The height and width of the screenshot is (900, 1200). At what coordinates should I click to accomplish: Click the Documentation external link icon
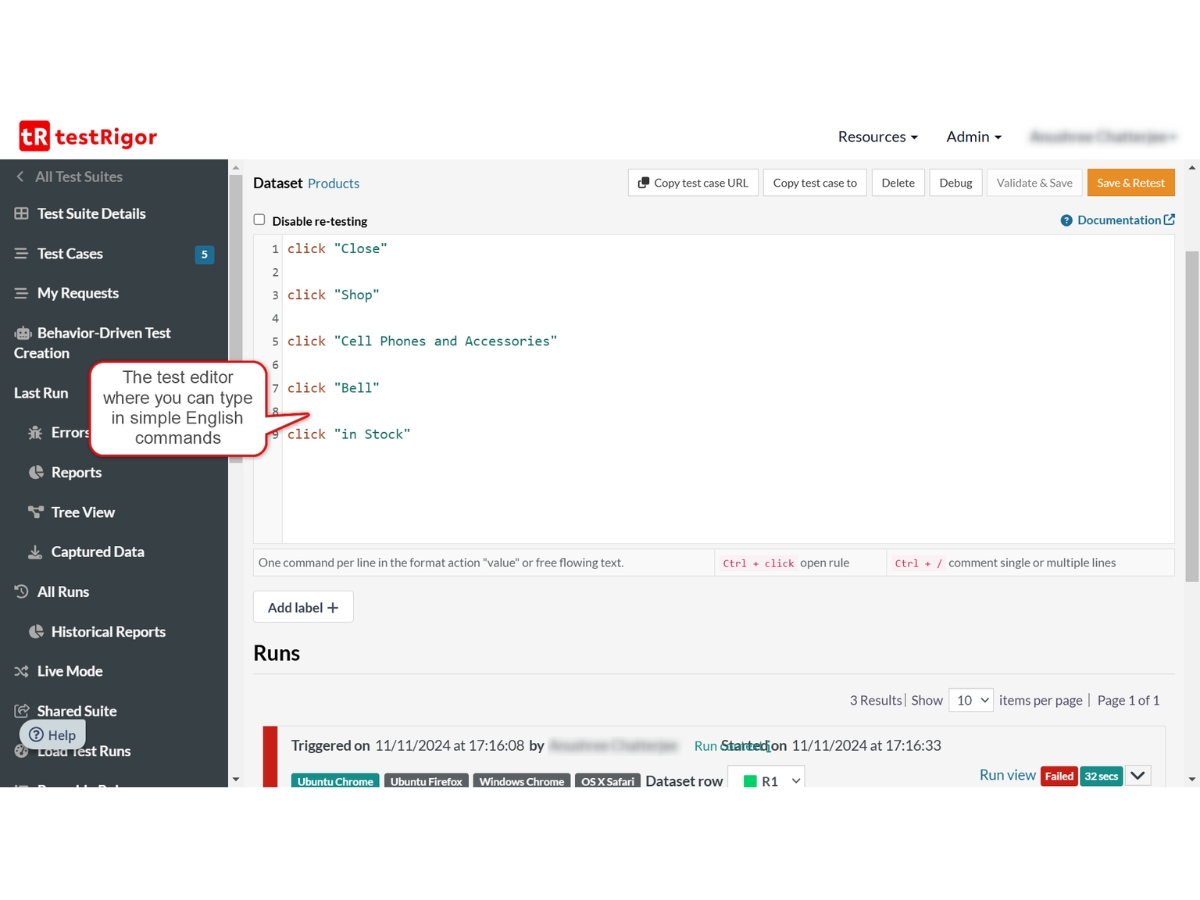(x=1169, y=220)
